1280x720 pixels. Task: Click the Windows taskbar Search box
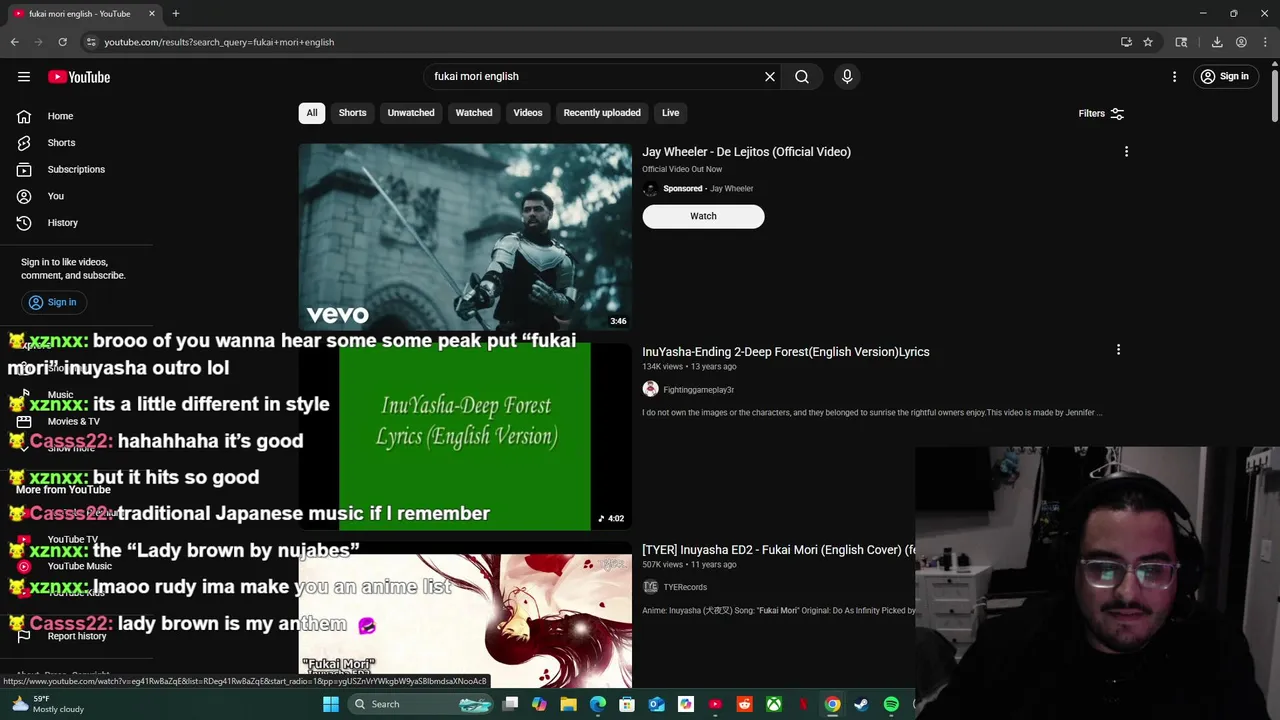click(422, 704)
